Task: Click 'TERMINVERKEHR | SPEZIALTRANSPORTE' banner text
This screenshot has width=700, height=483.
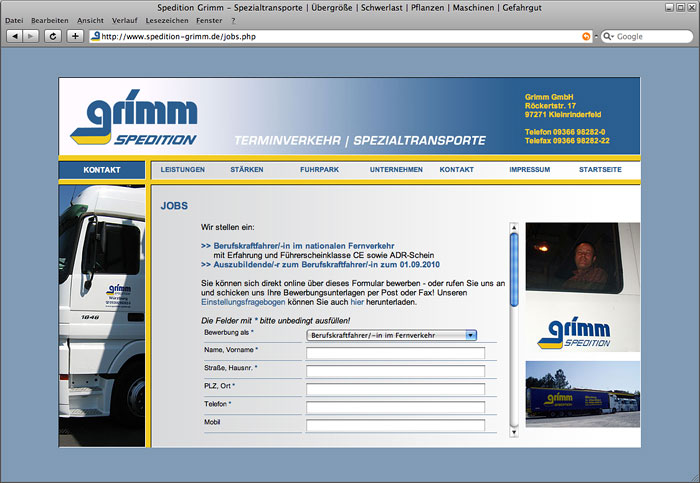Action: (360, 141)
